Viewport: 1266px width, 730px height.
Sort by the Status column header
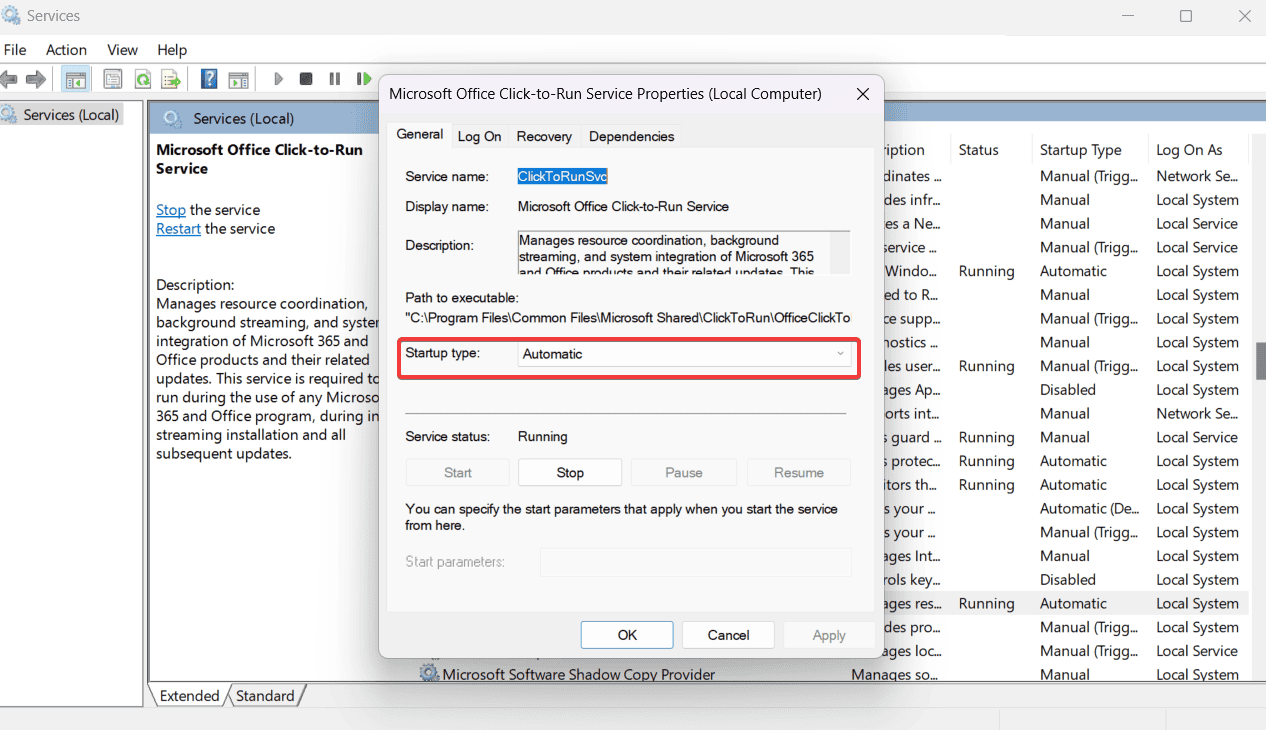point(978,150)
